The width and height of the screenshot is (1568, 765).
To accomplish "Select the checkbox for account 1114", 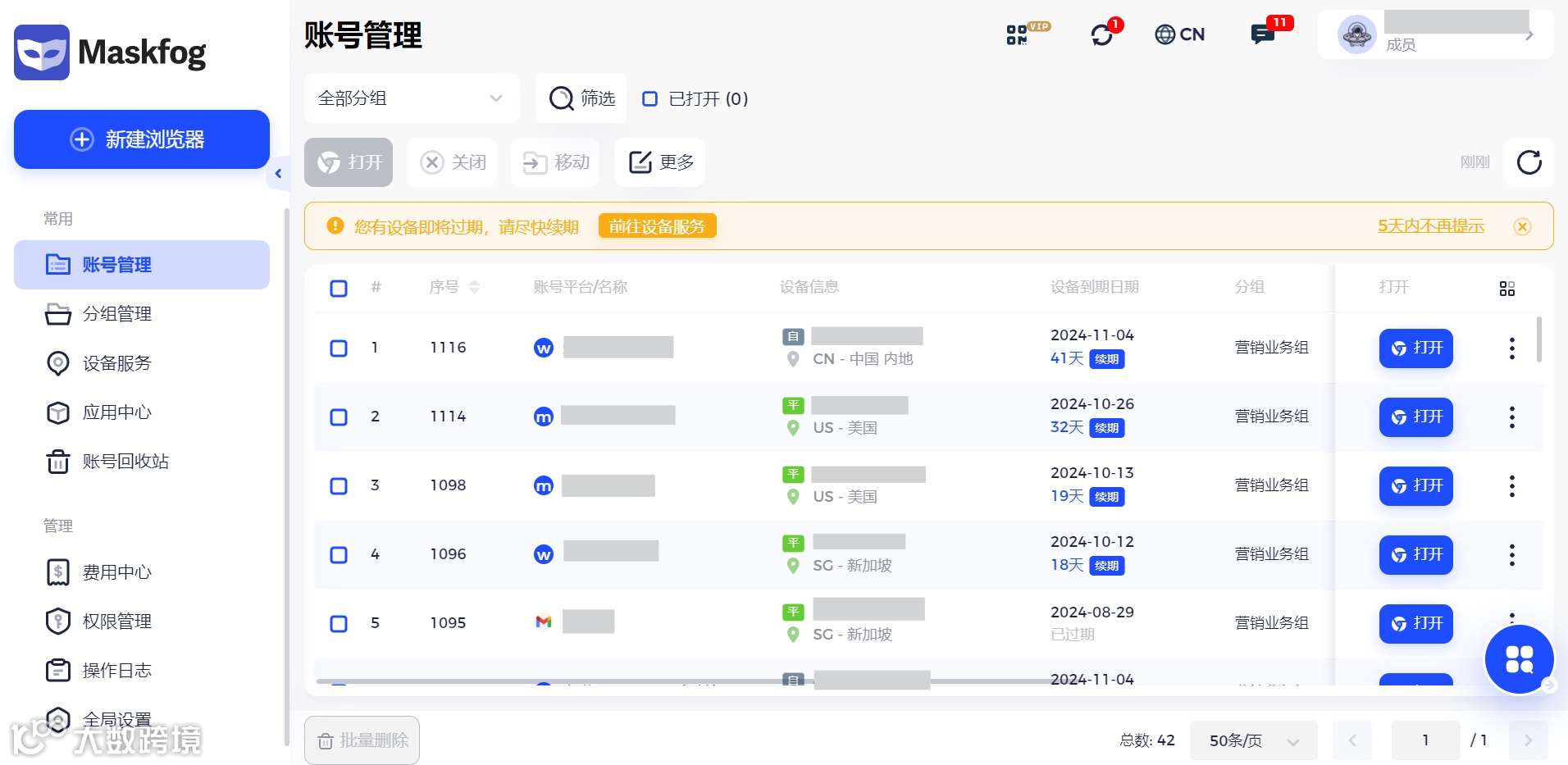I will pyautogui.click(x=338, y=417).
